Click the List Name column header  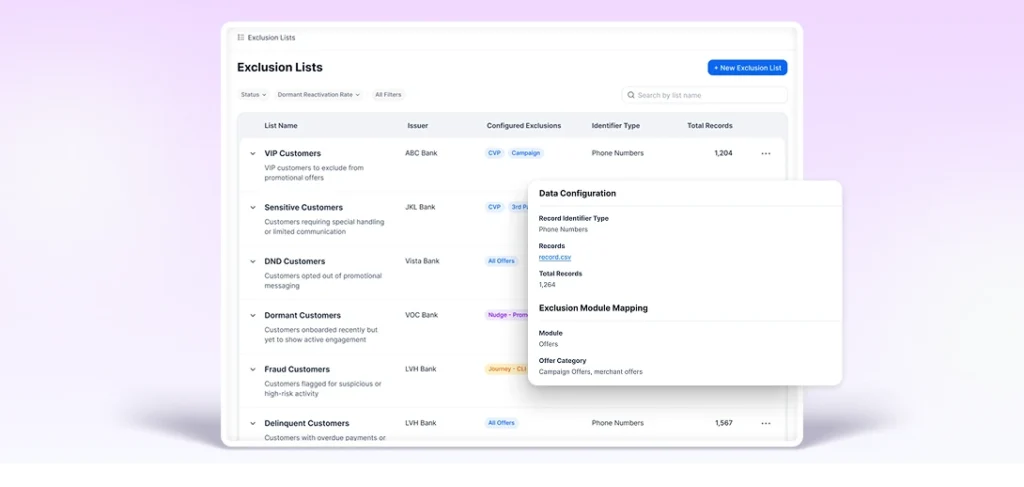click(281, 126)
